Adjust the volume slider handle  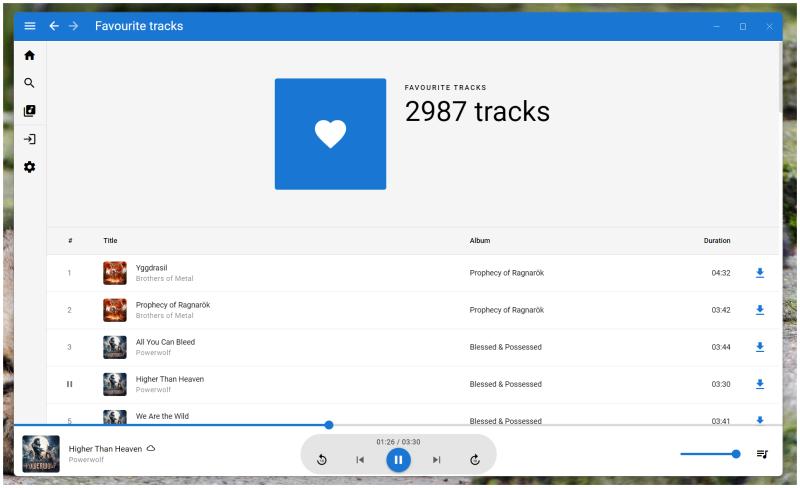click(736, 454)
